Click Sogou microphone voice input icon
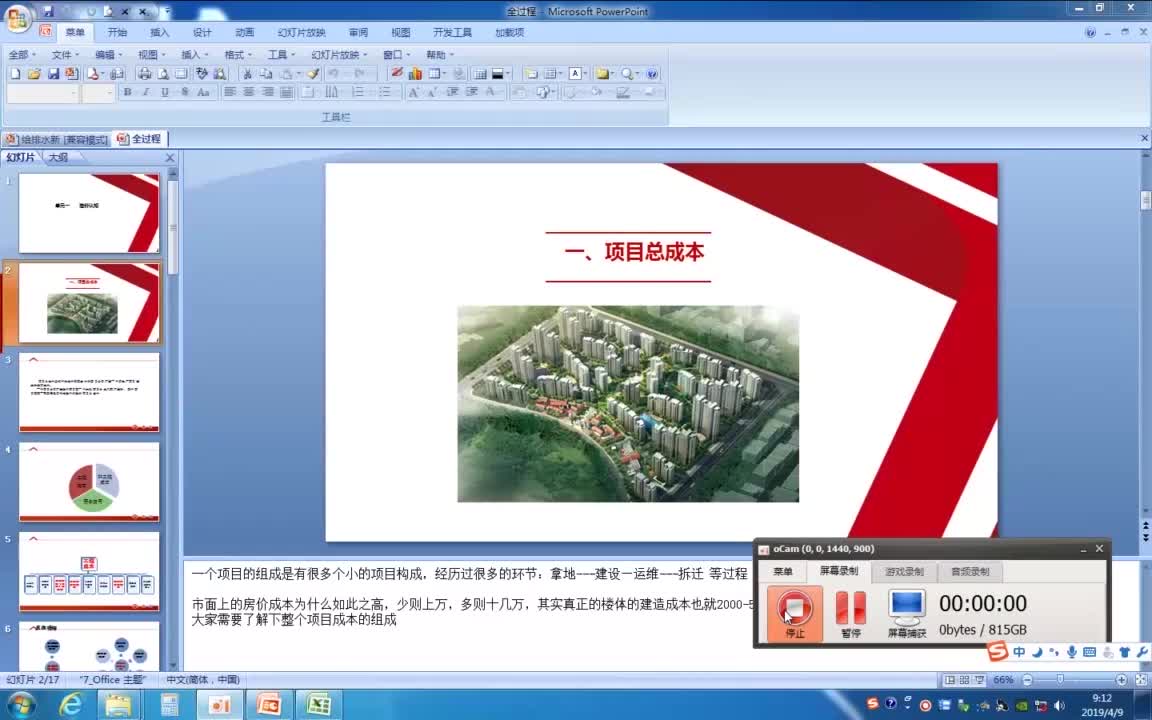The width and height of the screenshot is (1152, 720). click(1072, 652)
